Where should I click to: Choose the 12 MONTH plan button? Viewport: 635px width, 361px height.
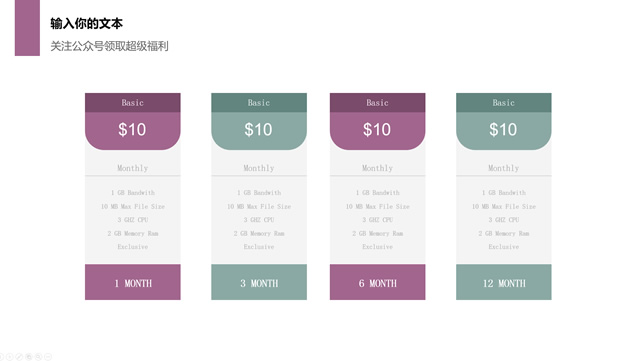pos(504,282)
